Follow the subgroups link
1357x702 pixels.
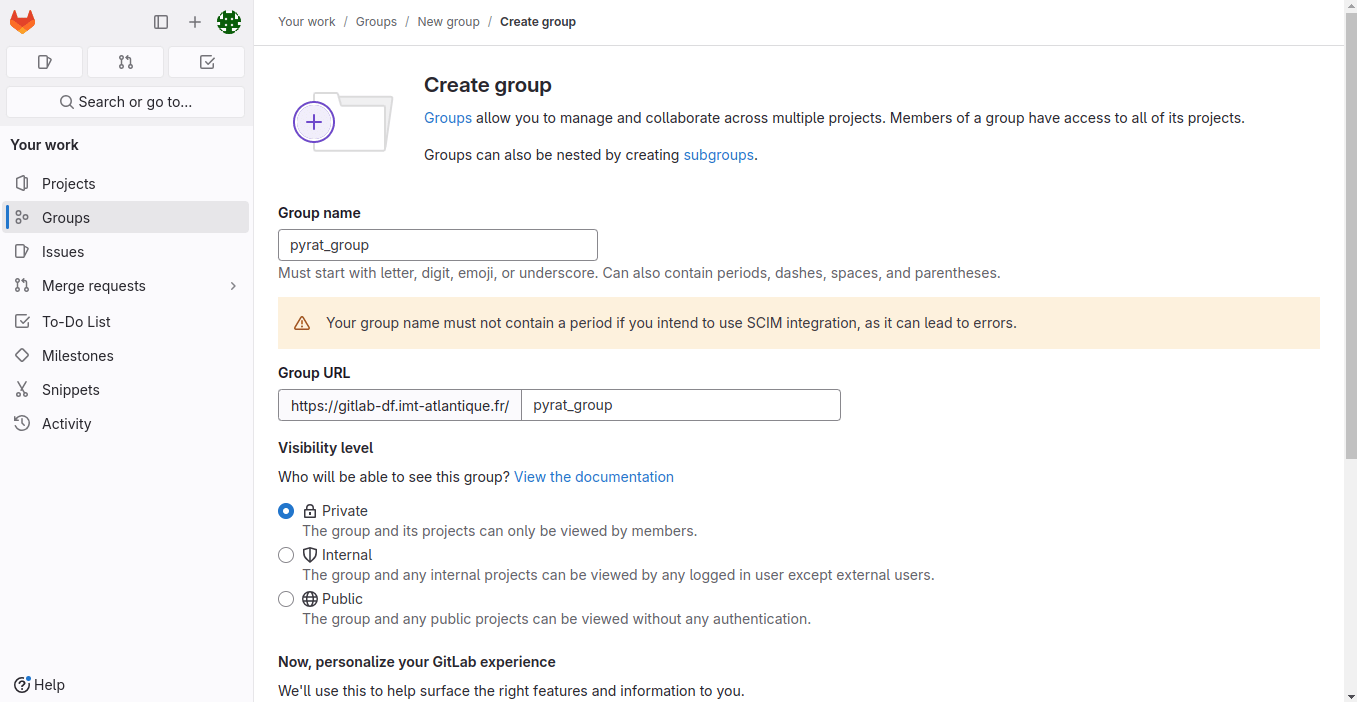tap(718, 155)
